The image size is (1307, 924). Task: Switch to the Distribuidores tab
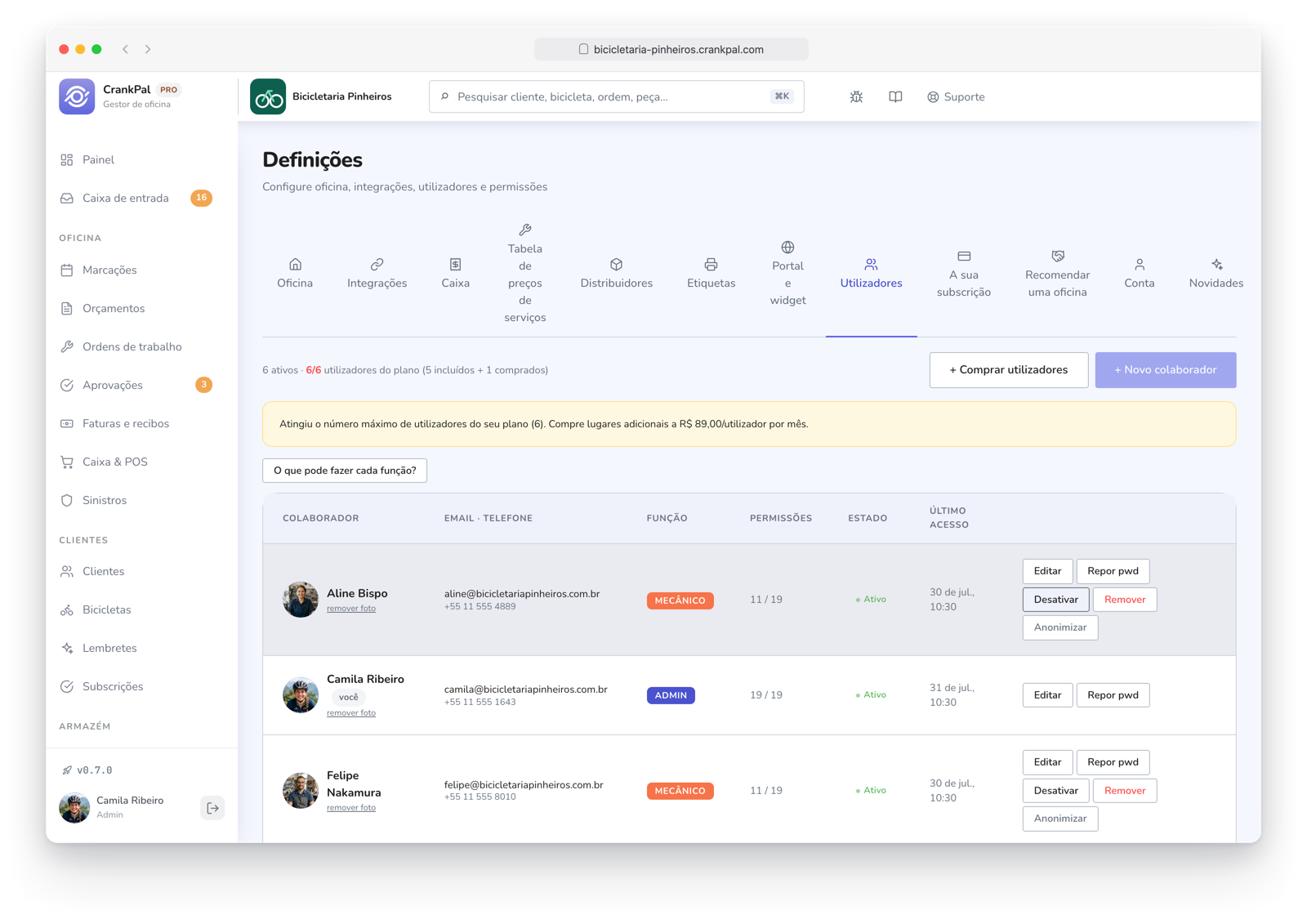[617, 274]
